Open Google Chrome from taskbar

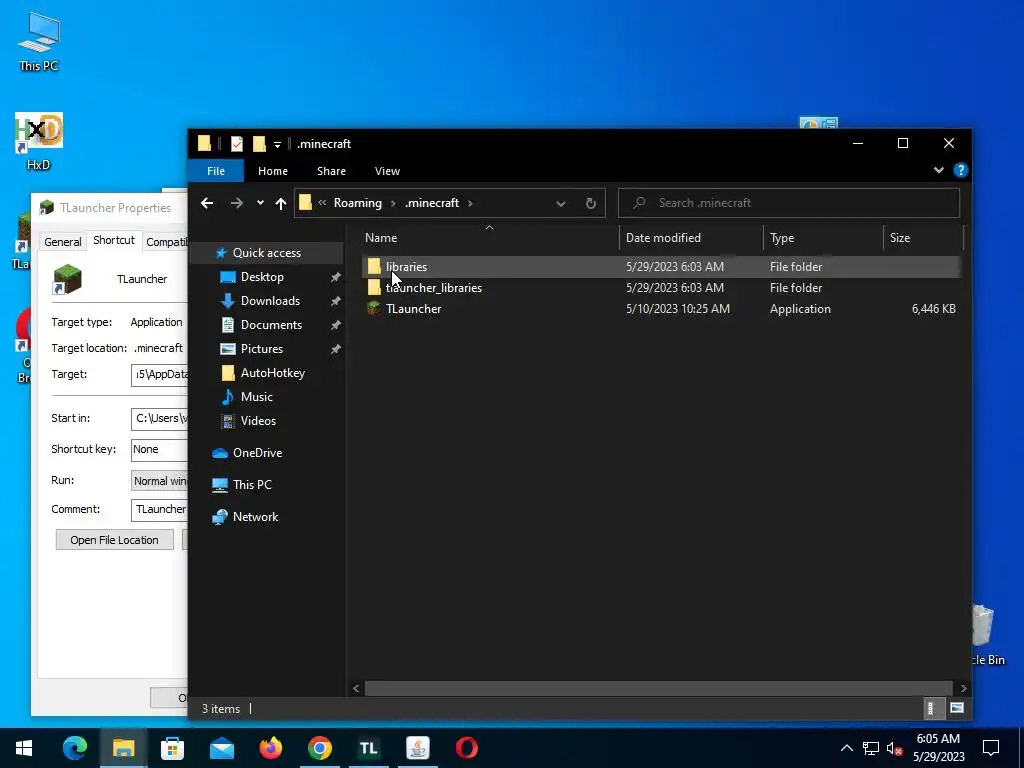click(x=319, y=748)
